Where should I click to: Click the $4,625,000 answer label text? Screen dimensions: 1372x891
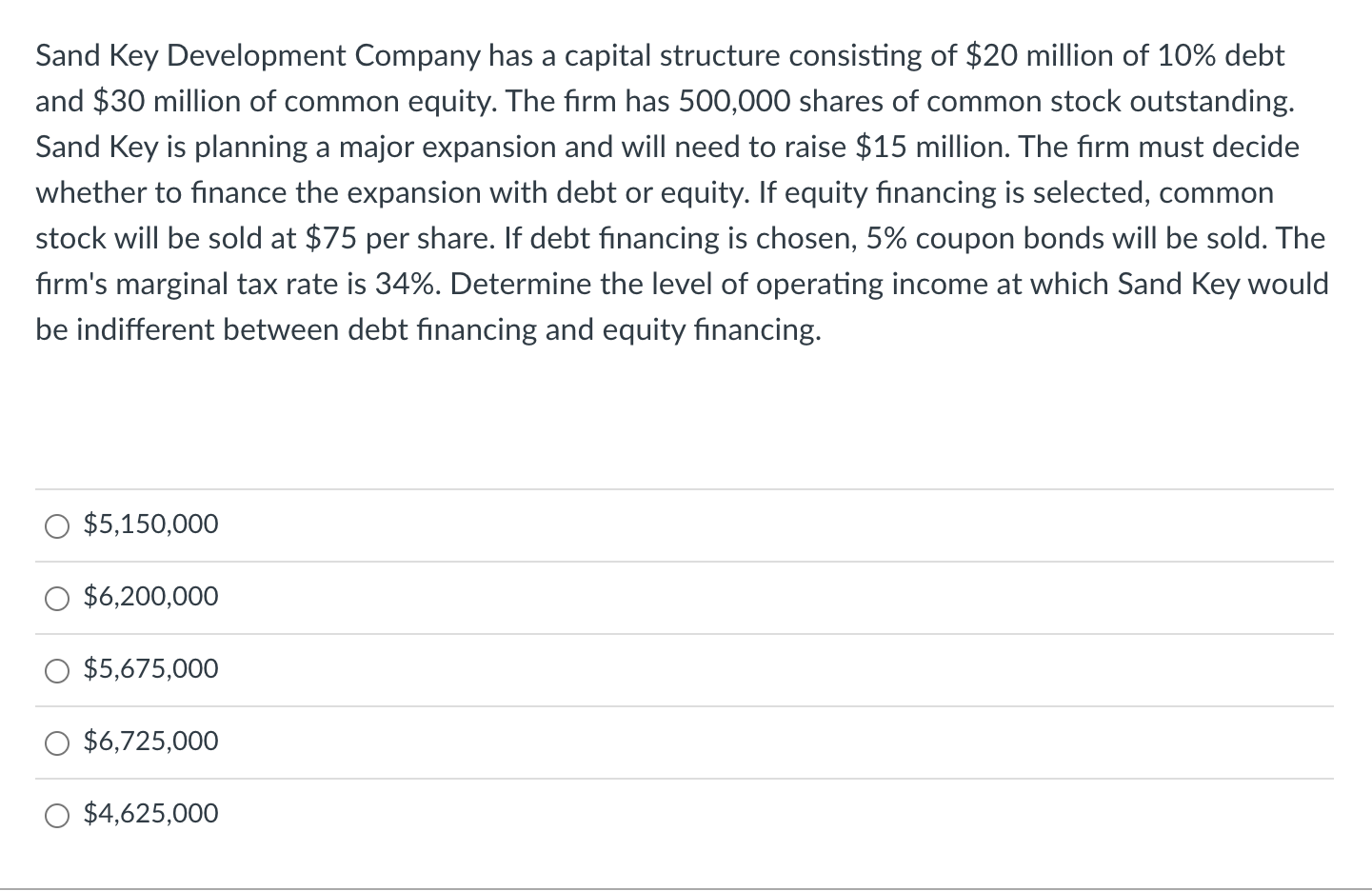(x=149, y=815)
